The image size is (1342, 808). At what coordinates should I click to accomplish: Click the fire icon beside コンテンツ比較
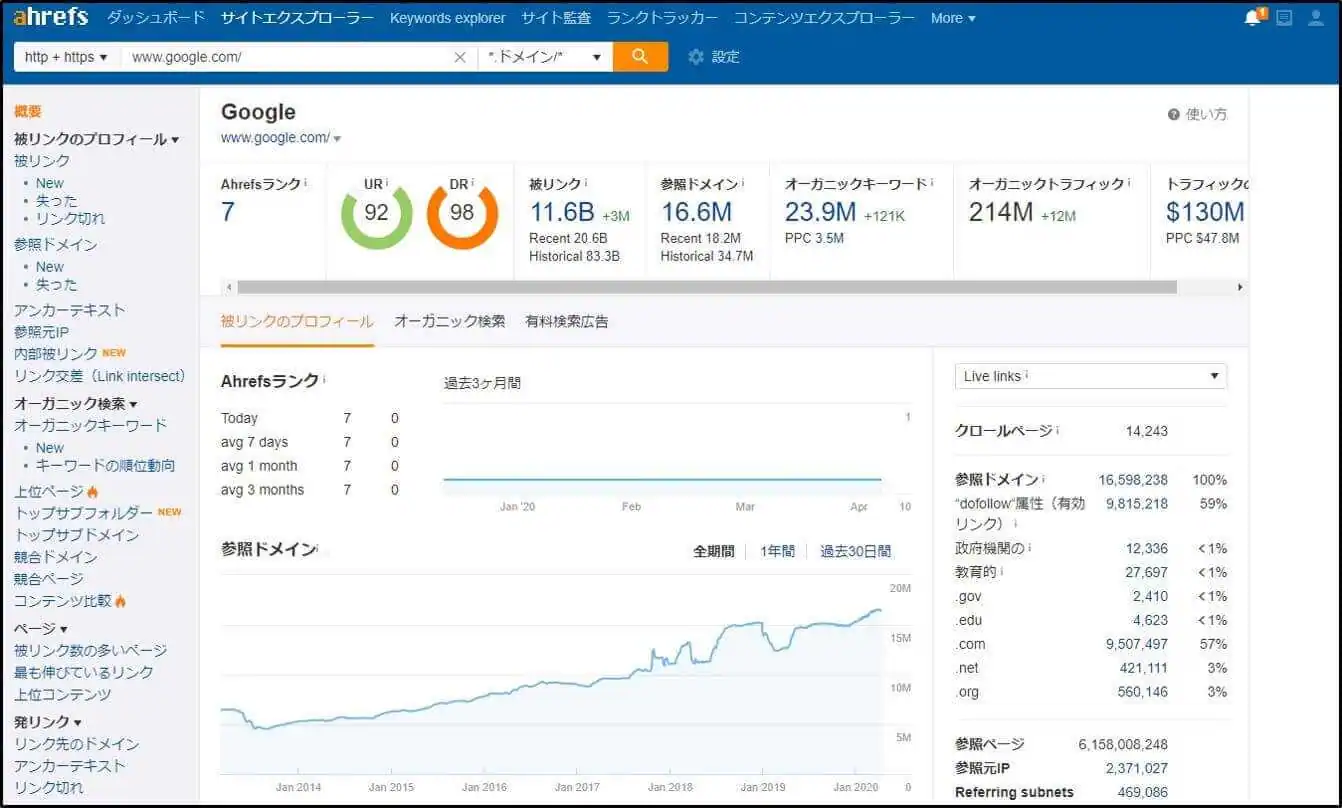[x=120, y=601]
